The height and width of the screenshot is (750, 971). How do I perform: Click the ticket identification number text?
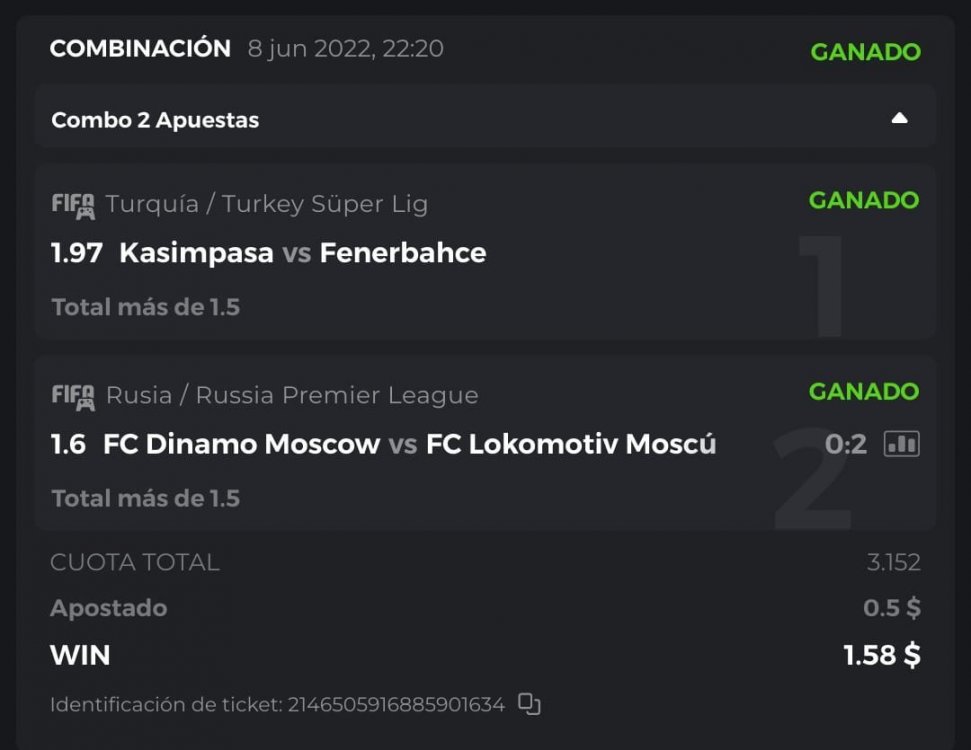(396, 705)
